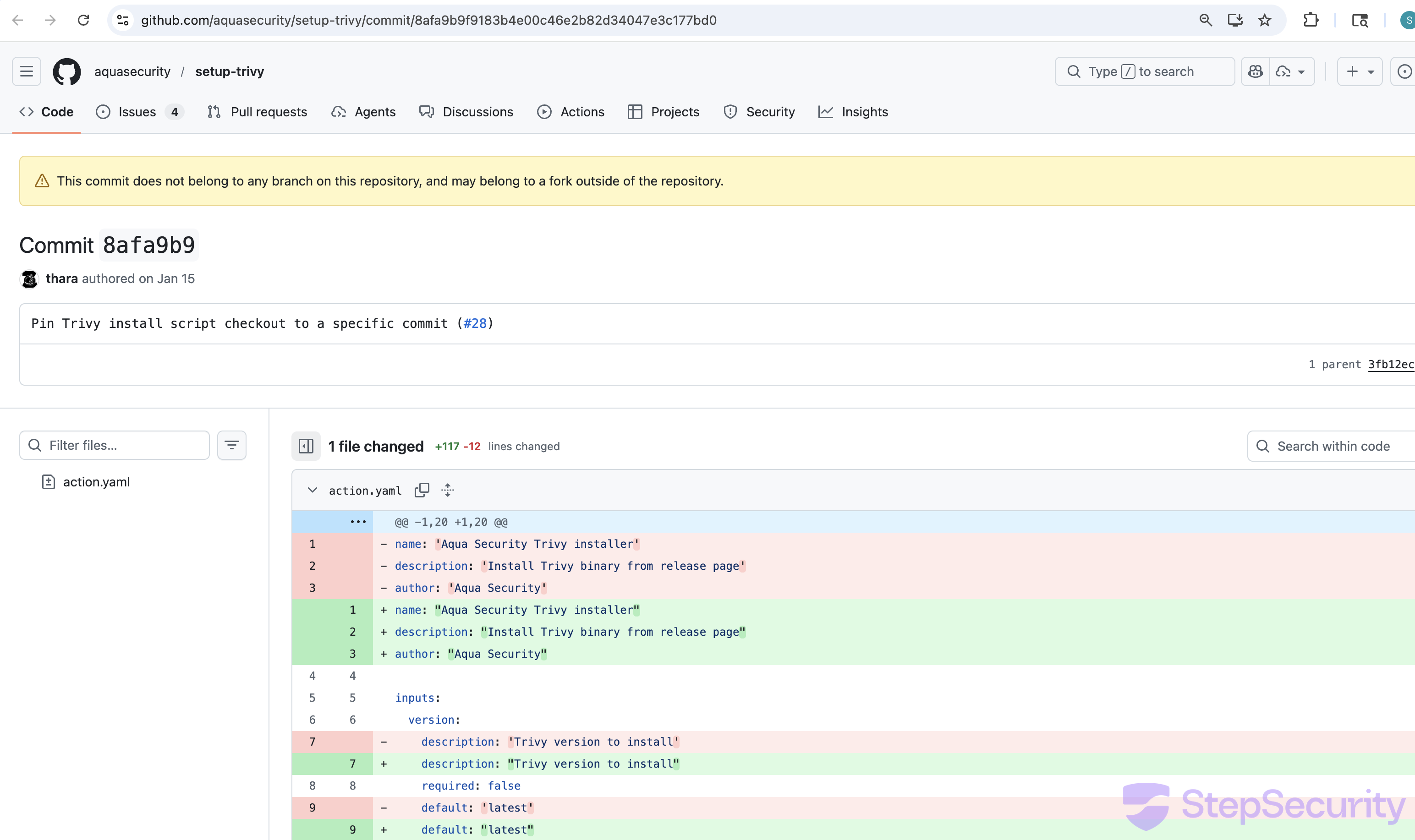Open the browser extensions puzzle icon
The height and width of the screenshot is (840, 1415).
[x=1311, y=20]
